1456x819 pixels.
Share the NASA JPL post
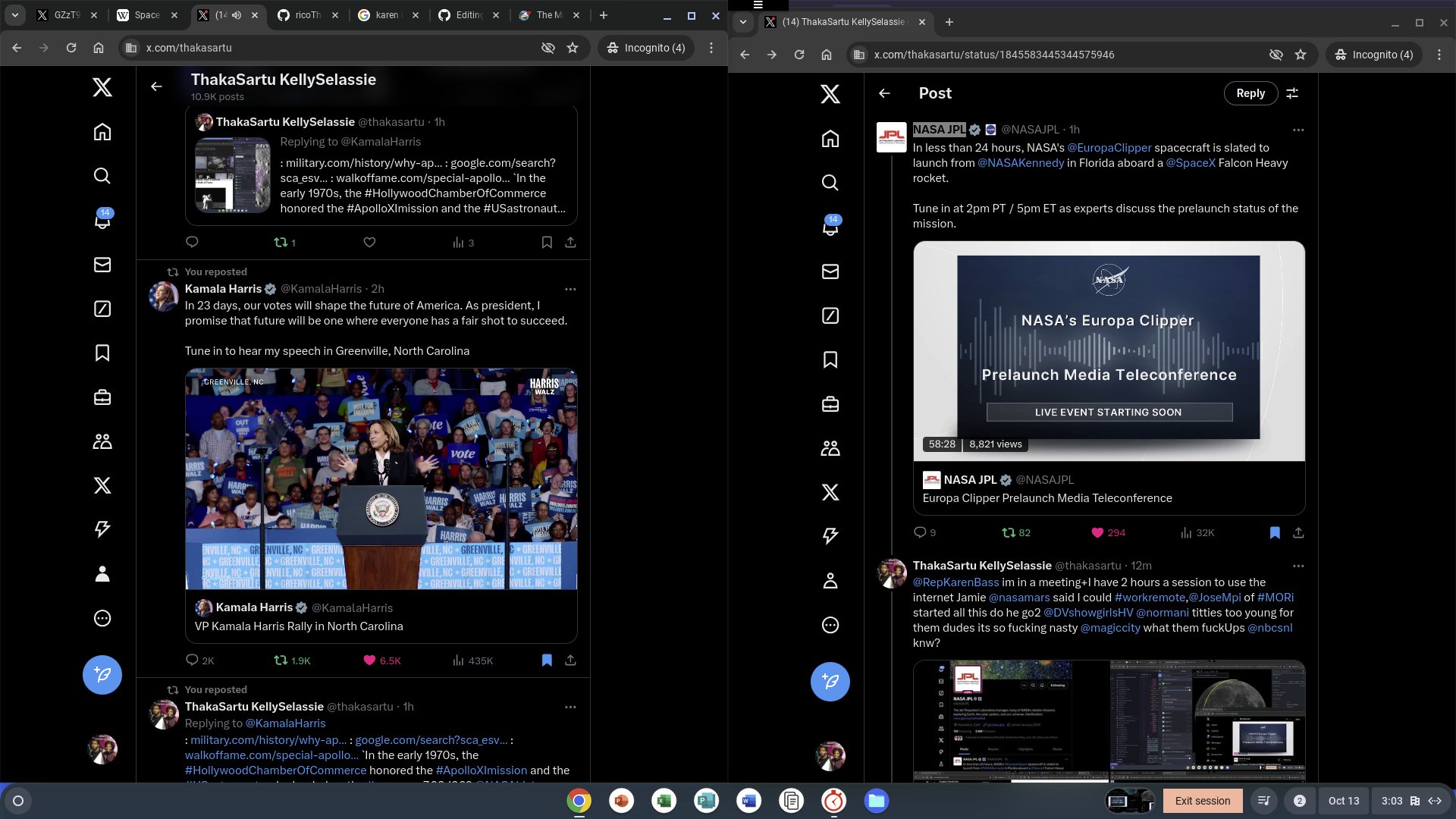[1298, 532]
